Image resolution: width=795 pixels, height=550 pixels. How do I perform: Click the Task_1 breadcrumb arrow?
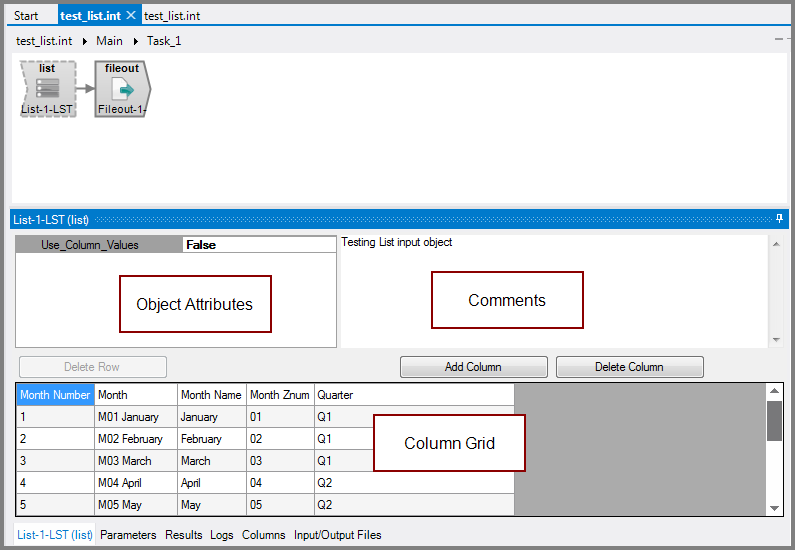135,41
